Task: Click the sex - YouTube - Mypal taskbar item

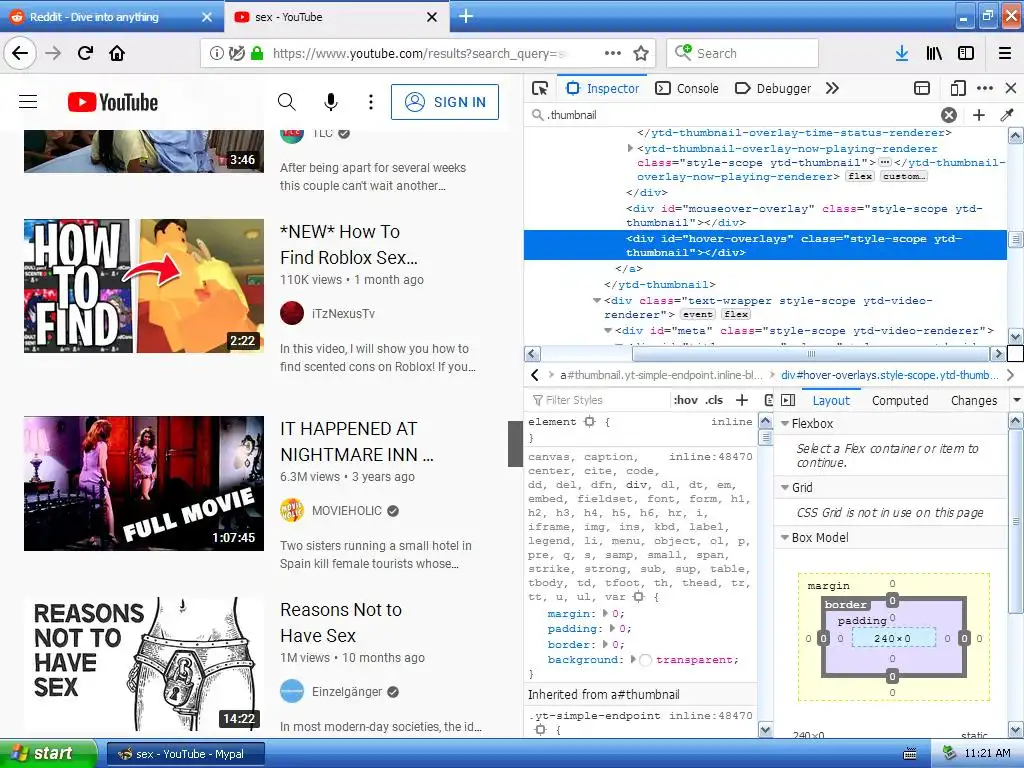Action: click(186, 754)
